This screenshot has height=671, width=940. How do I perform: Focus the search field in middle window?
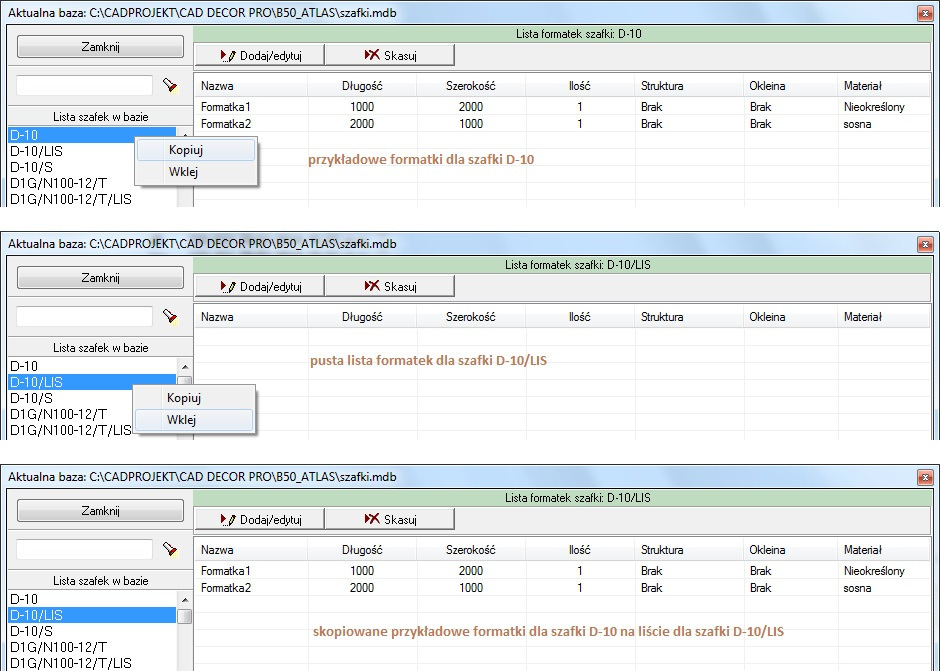(x=85, y=316)
